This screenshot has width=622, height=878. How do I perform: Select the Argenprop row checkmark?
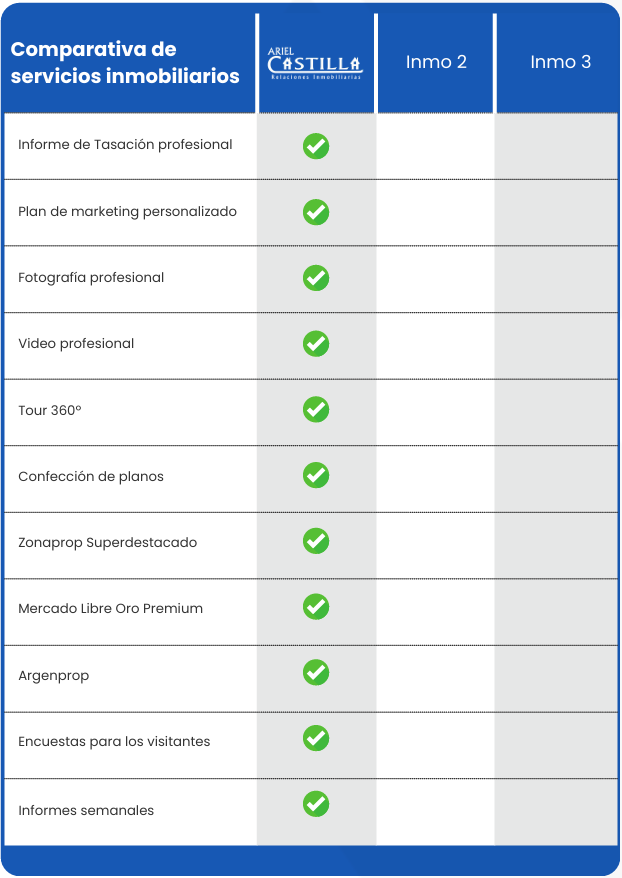point(316,673)
